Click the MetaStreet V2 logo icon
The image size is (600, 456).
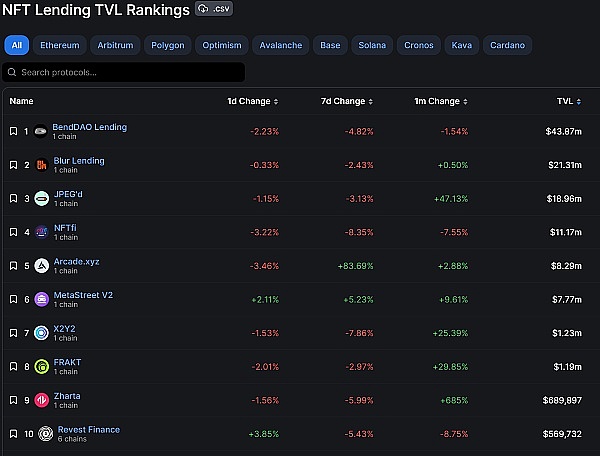[41, 299]
